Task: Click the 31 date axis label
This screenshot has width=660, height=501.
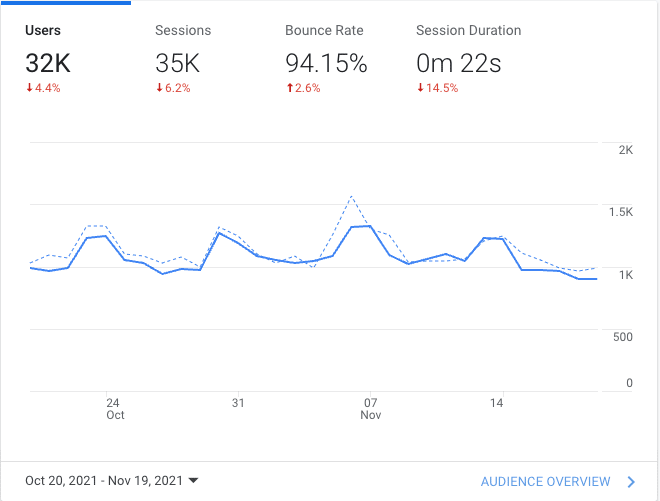Action: 238,403
